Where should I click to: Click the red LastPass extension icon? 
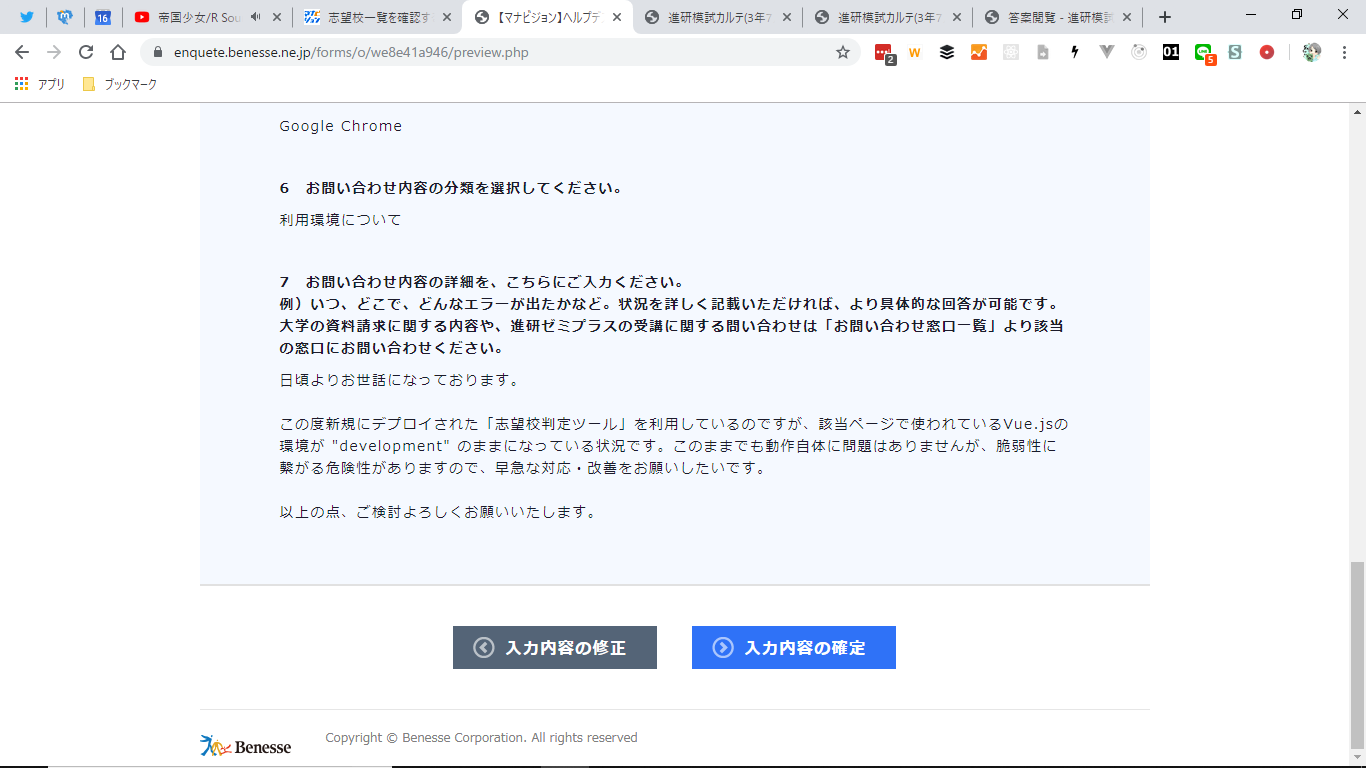(883, 53)
